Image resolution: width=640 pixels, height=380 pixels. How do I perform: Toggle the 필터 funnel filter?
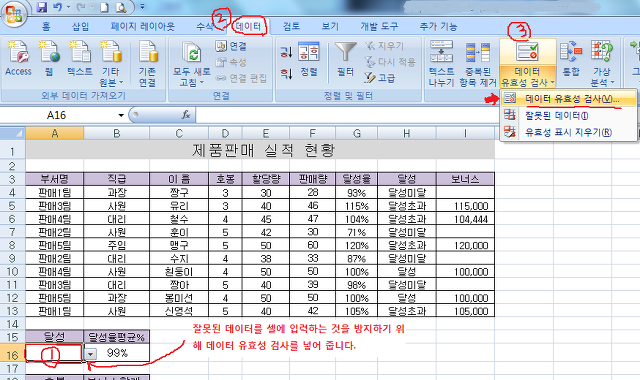click(345, 58)
